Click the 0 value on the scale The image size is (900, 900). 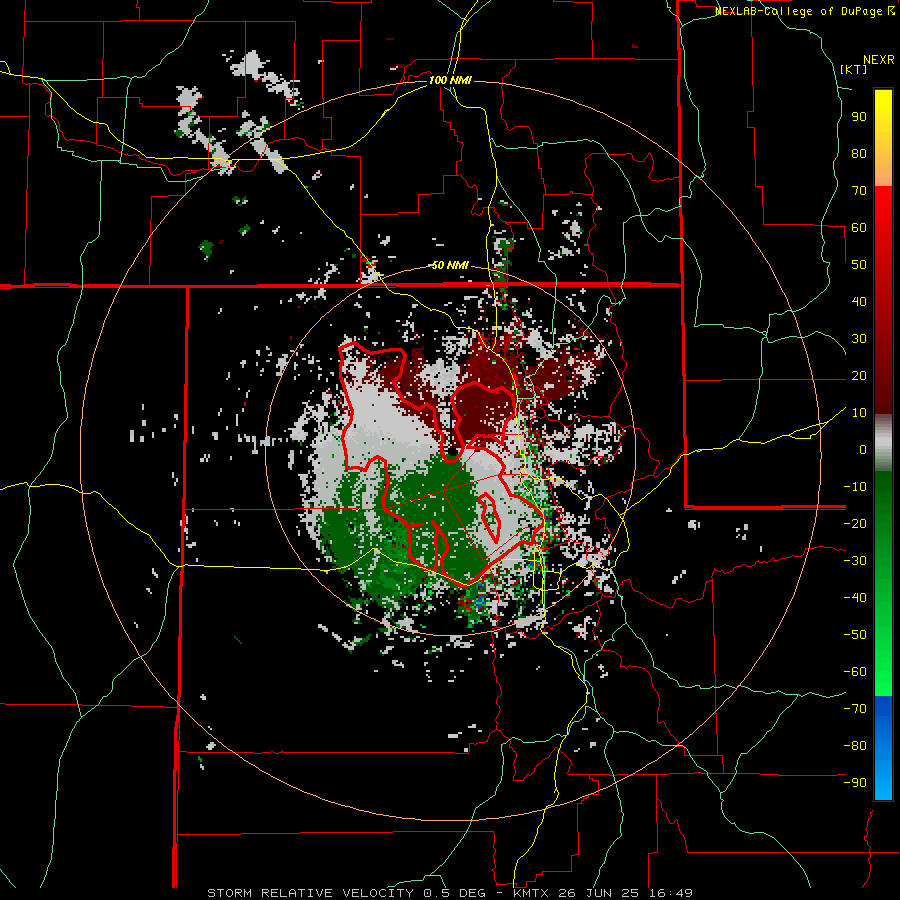click(x=863, y=449)
